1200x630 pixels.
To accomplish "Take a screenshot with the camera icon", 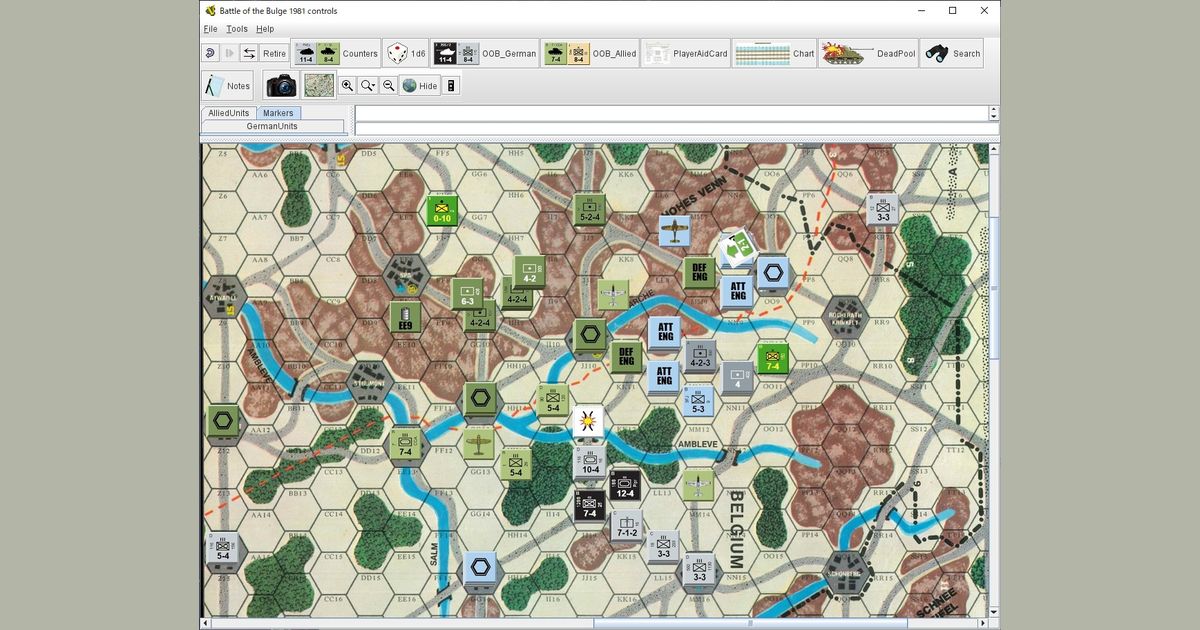I will click(x=281, y=85).
